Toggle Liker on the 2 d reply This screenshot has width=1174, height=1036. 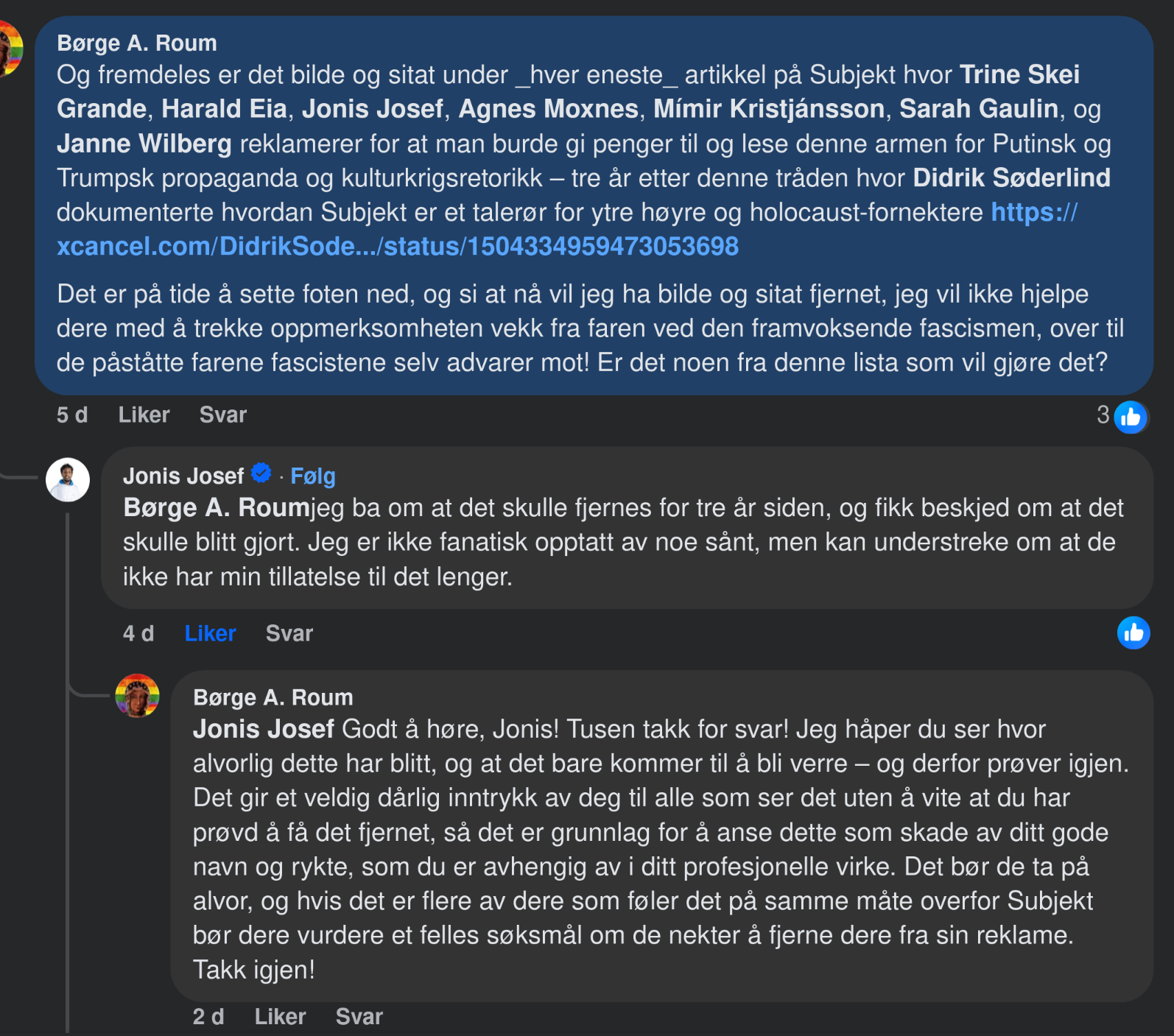(280, 1016)
